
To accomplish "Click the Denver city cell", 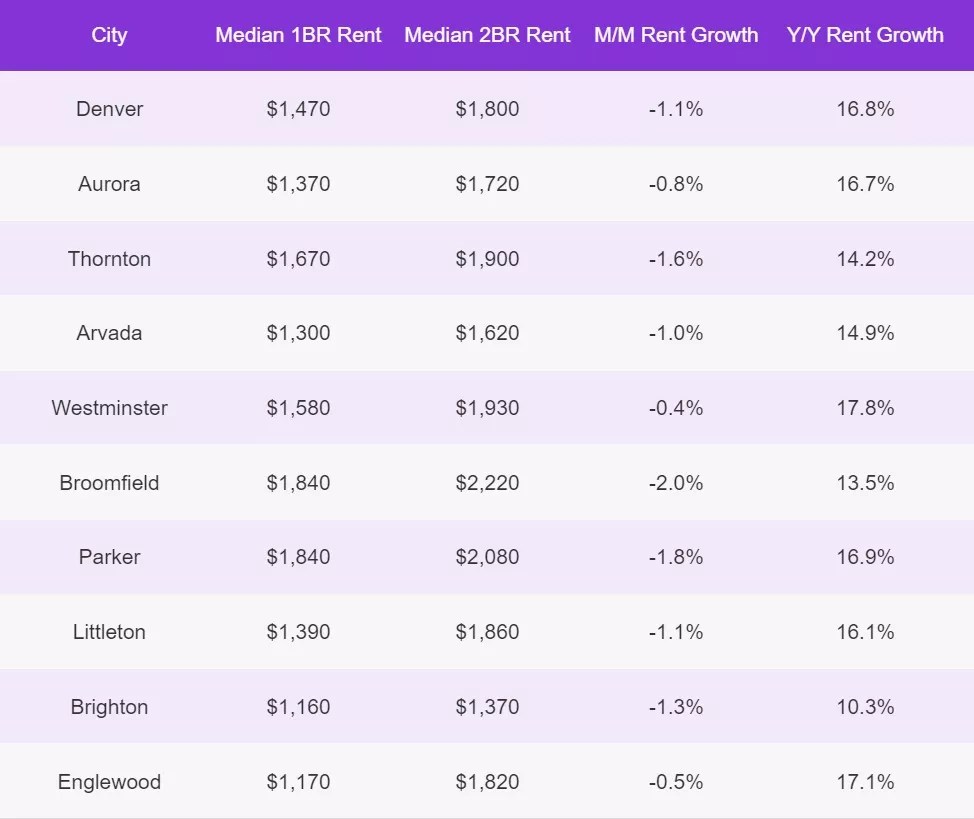I will pyautogui.click(x=109, y=109).
